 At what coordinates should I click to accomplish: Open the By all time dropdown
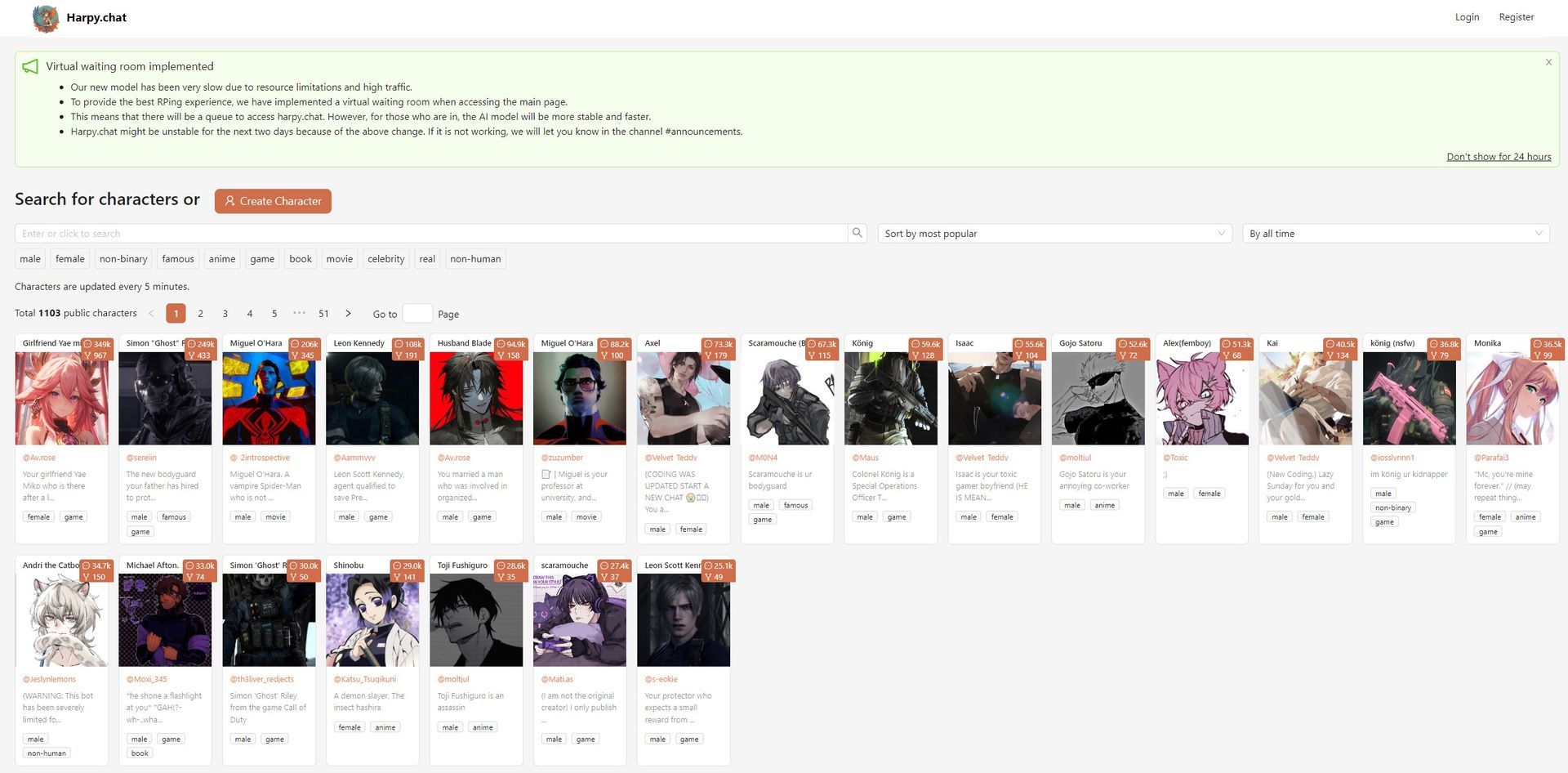click(1396, 233)
